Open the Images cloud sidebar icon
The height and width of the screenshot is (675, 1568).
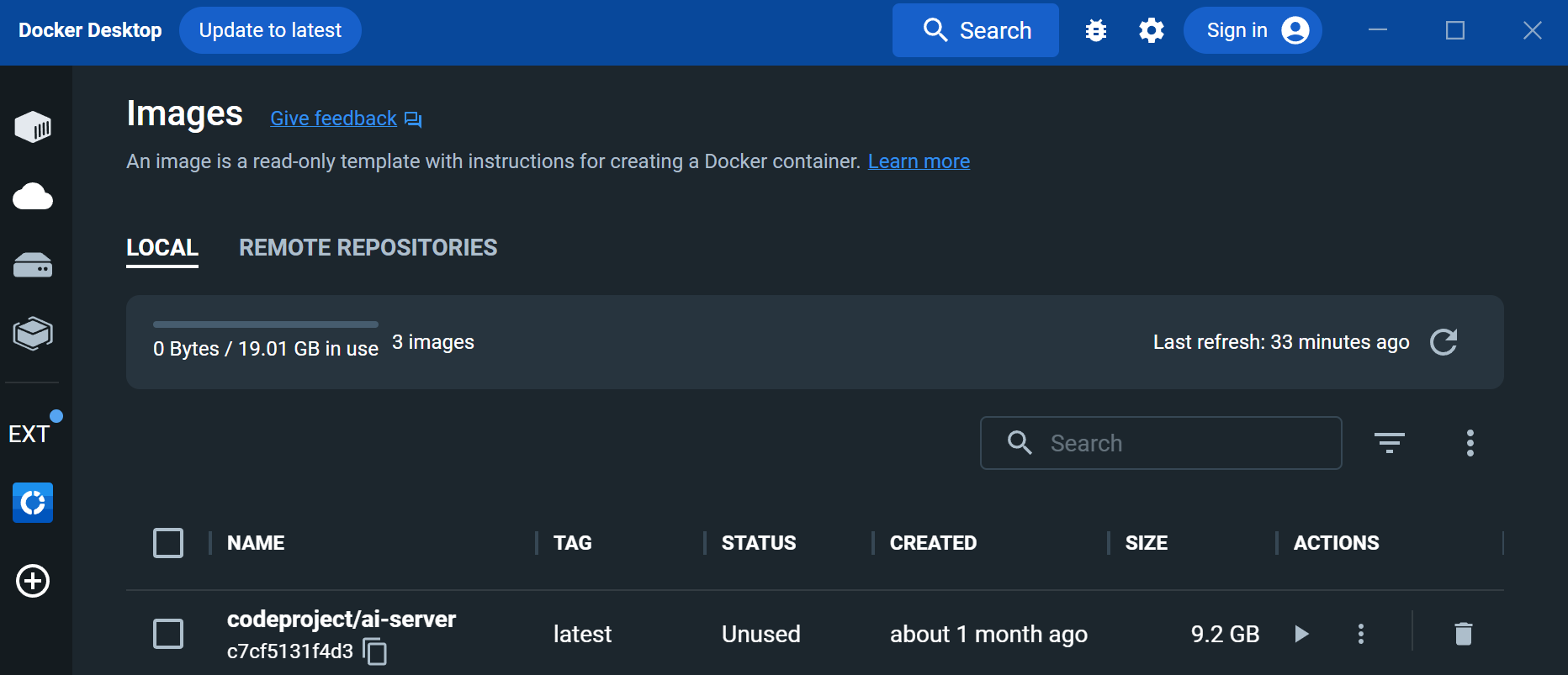pyautogui.click(x=33, y=197)
